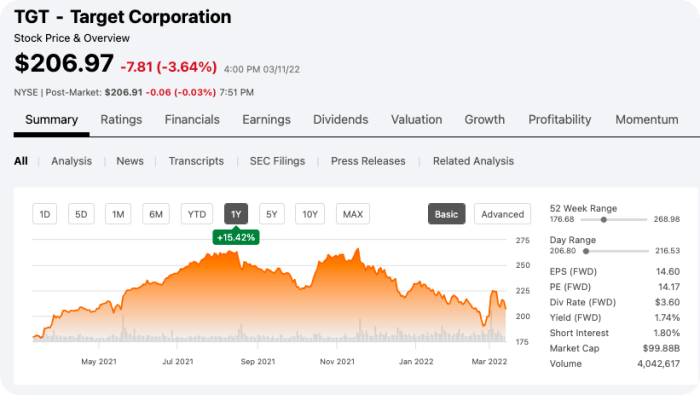The image size is (700, 395).
Task: Switch to Advanced chart mode
Action: 502,214
